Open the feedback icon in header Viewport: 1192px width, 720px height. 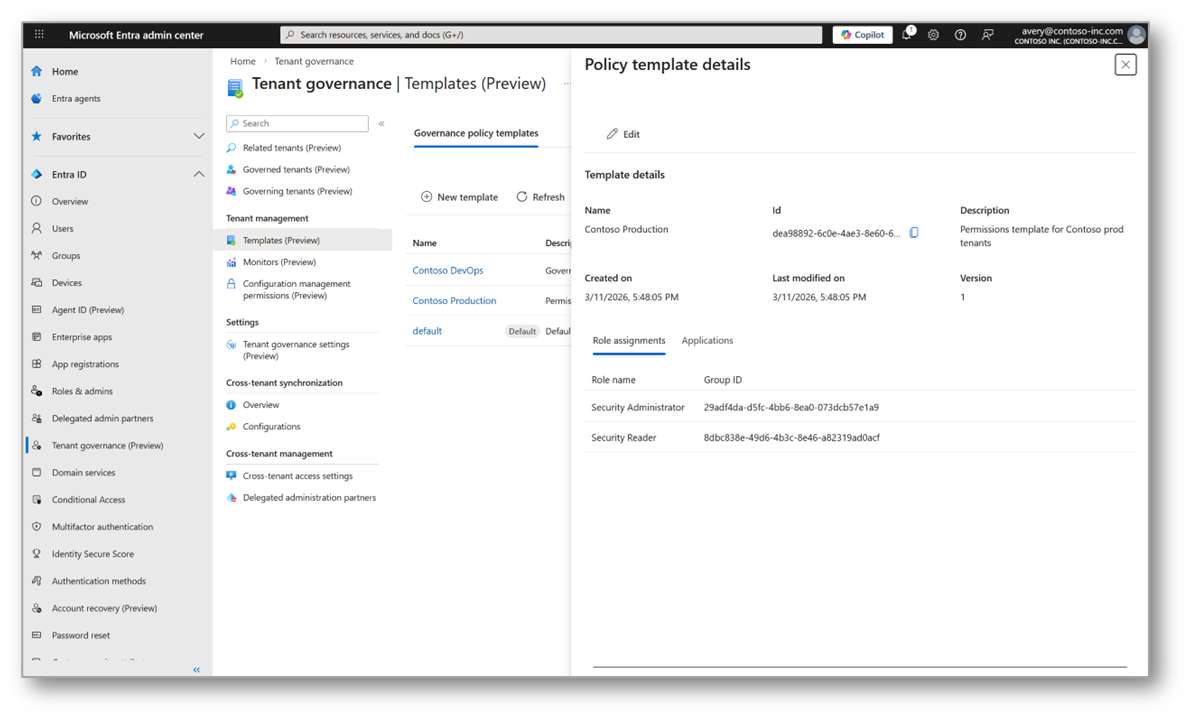(x=987, y=35)
